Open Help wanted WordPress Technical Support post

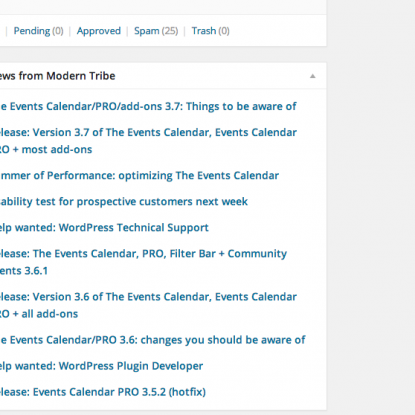coord(104,227)
